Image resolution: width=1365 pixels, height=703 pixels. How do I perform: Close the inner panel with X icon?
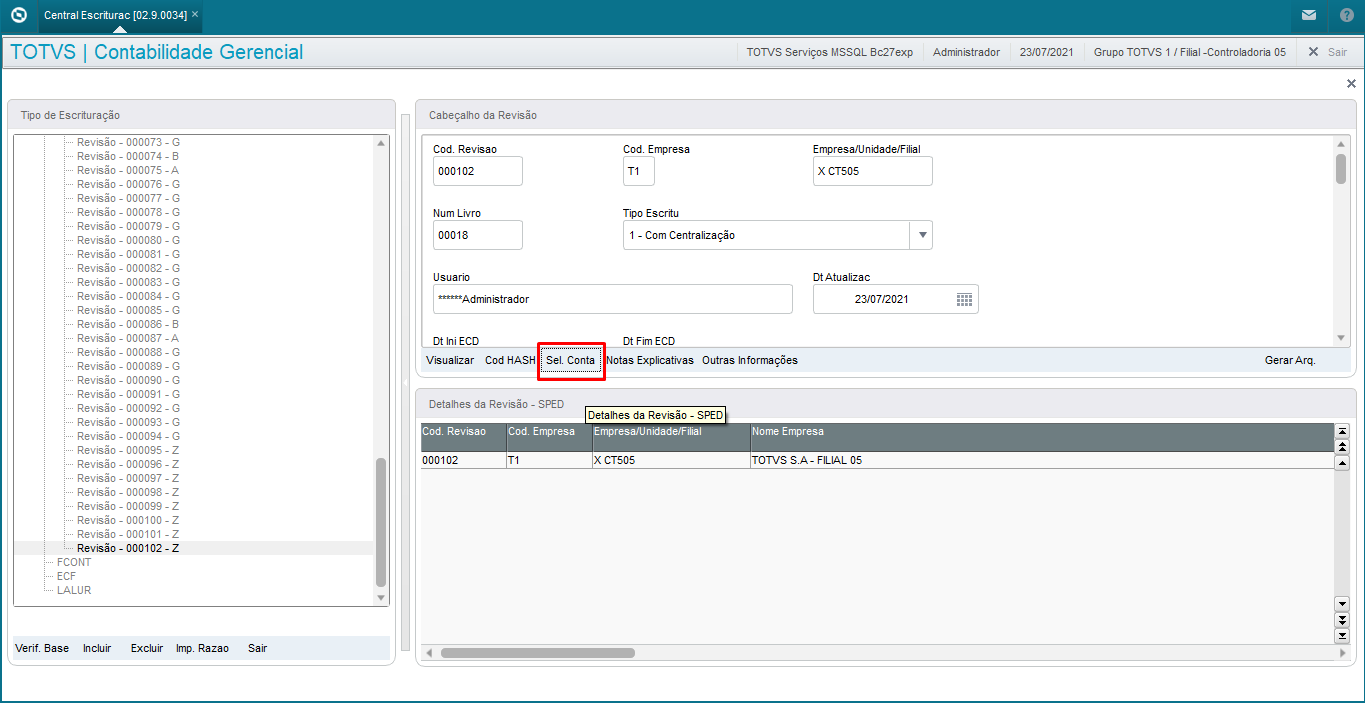point(1351,84)
